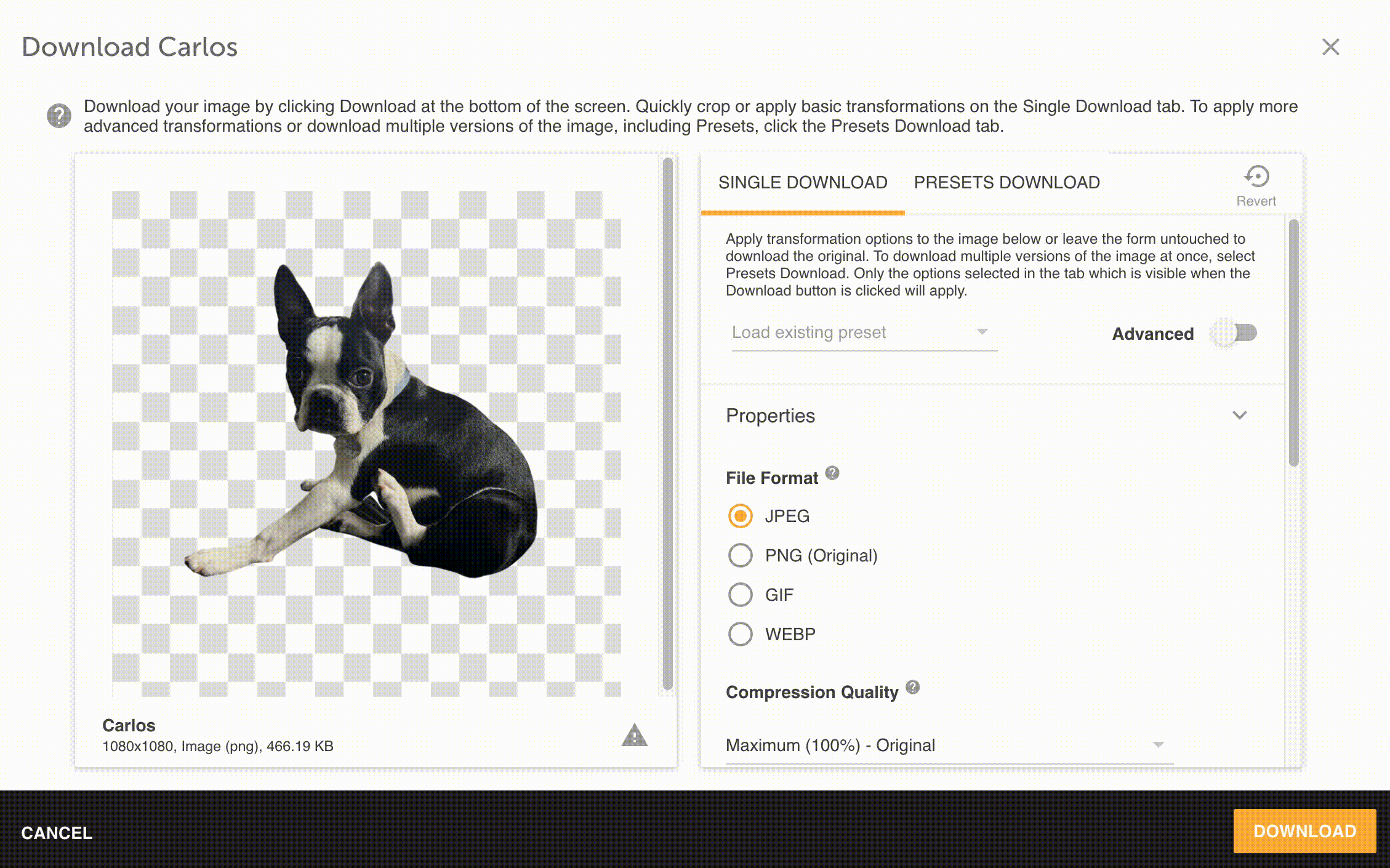Click the Revert icon
1390x868 pixels.
[x=1256, y=177]
